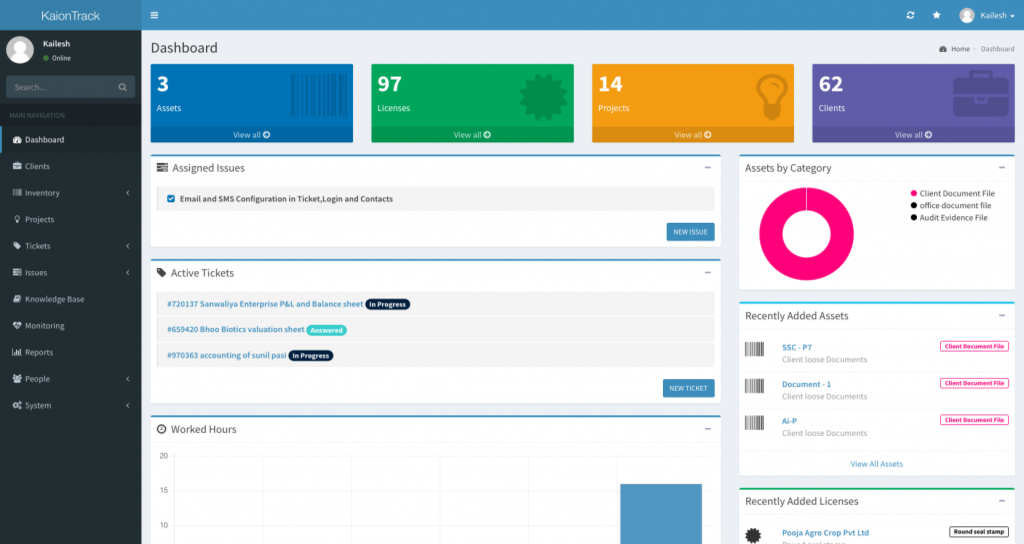
Task: Focus the sidebar Search input field
Action: click(x=62, y=88)
